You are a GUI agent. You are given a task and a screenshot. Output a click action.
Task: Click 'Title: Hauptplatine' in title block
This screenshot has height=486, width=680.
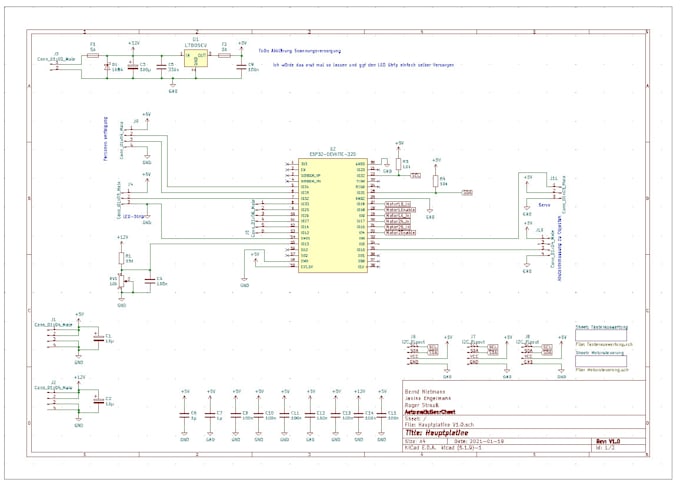click(437, 433)
